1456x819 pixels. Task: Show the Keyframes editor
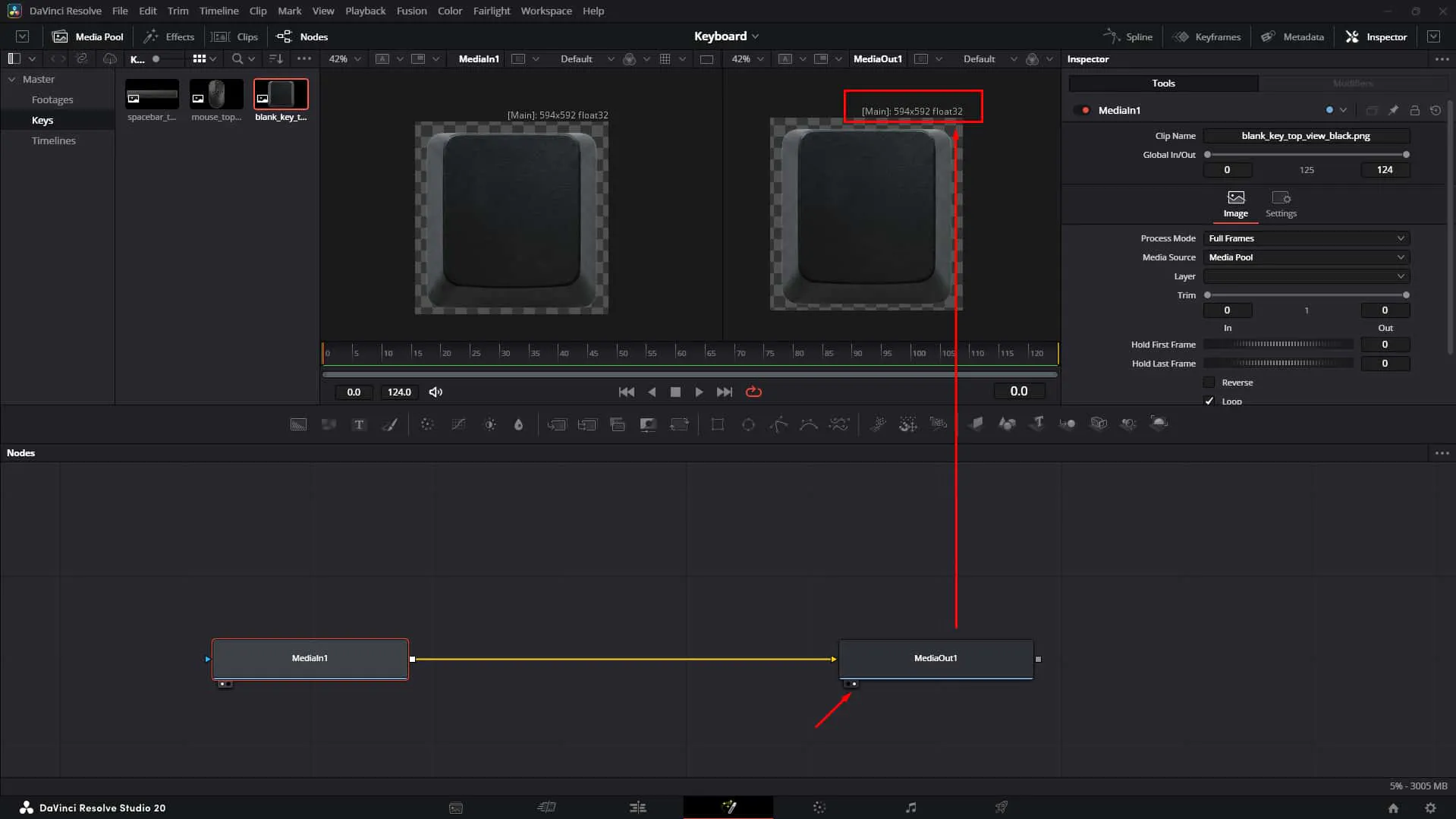click(x=1206, y=36)
